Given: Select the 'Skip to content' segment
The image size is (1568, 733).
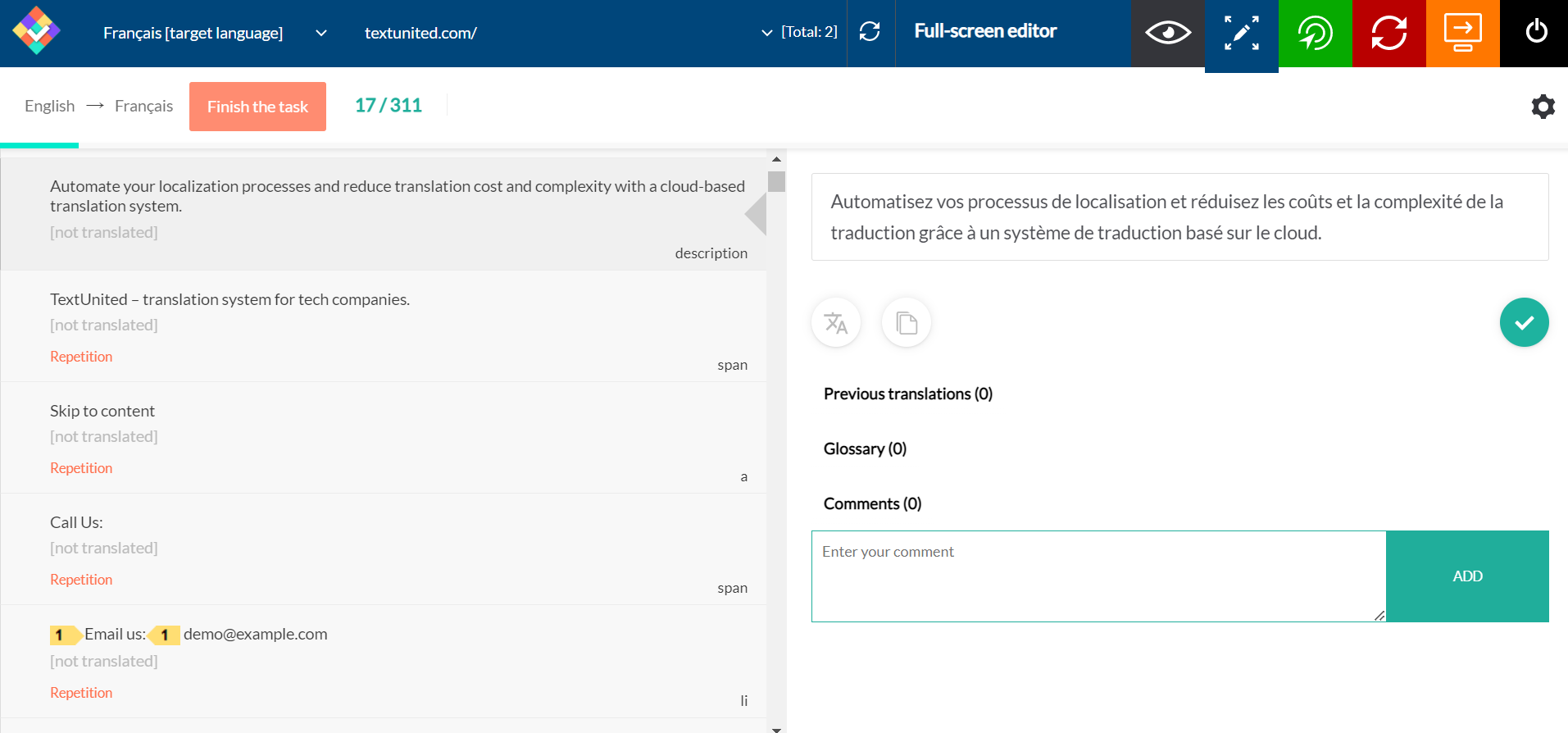Looking at the screenshot, I should tap(384, 438).
